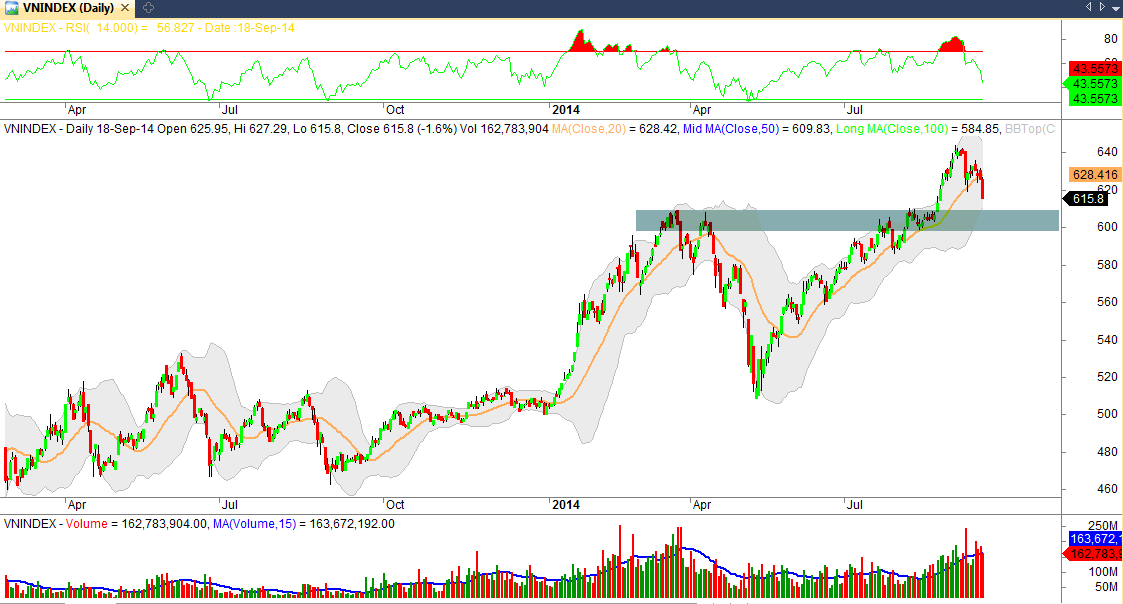Click the 2014 label on price time axis

pyautogui.click(x=566, y=505)
